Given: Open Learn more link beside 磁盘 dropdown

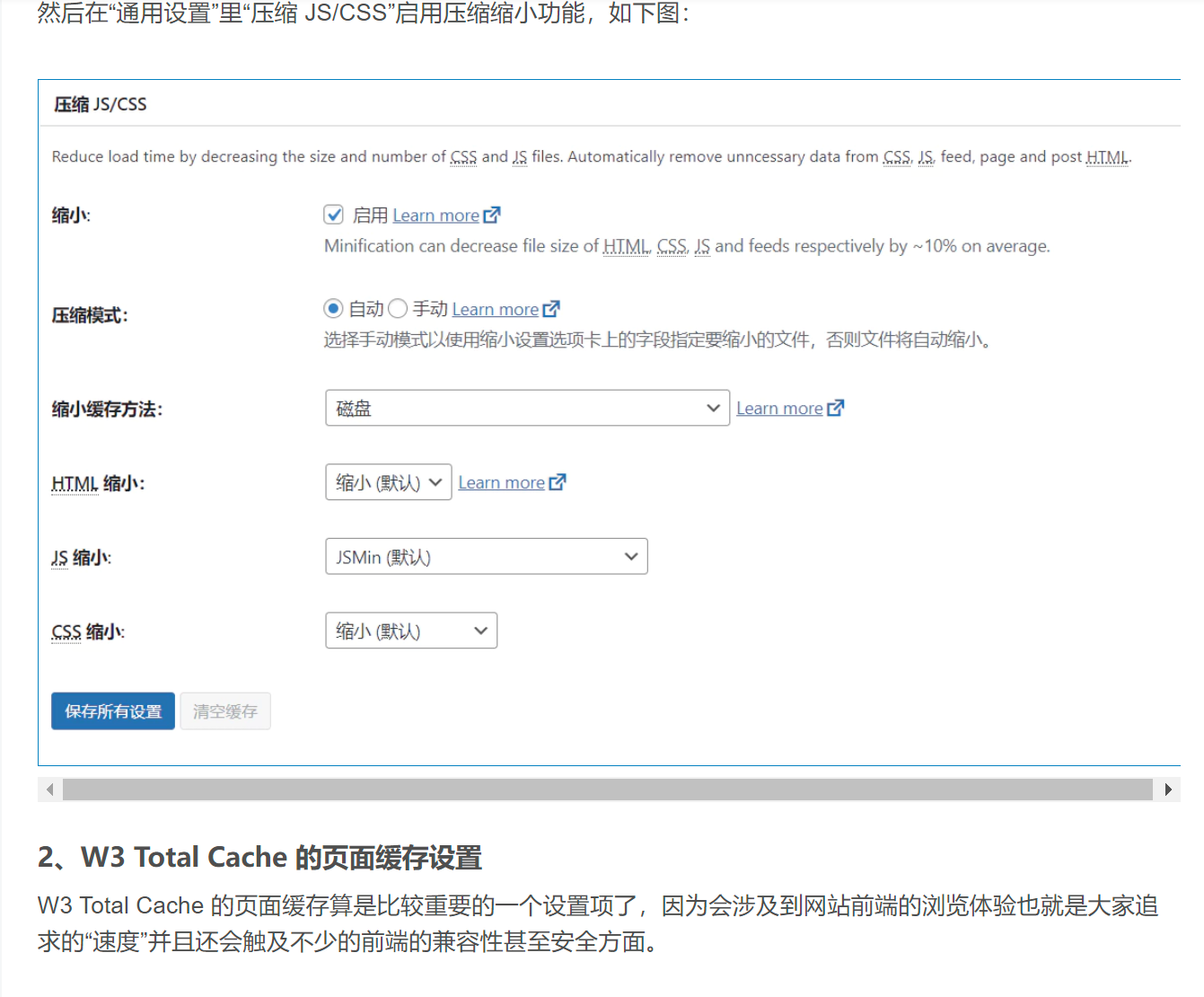Looking at the screenshot, I should (x=779, y=408).
